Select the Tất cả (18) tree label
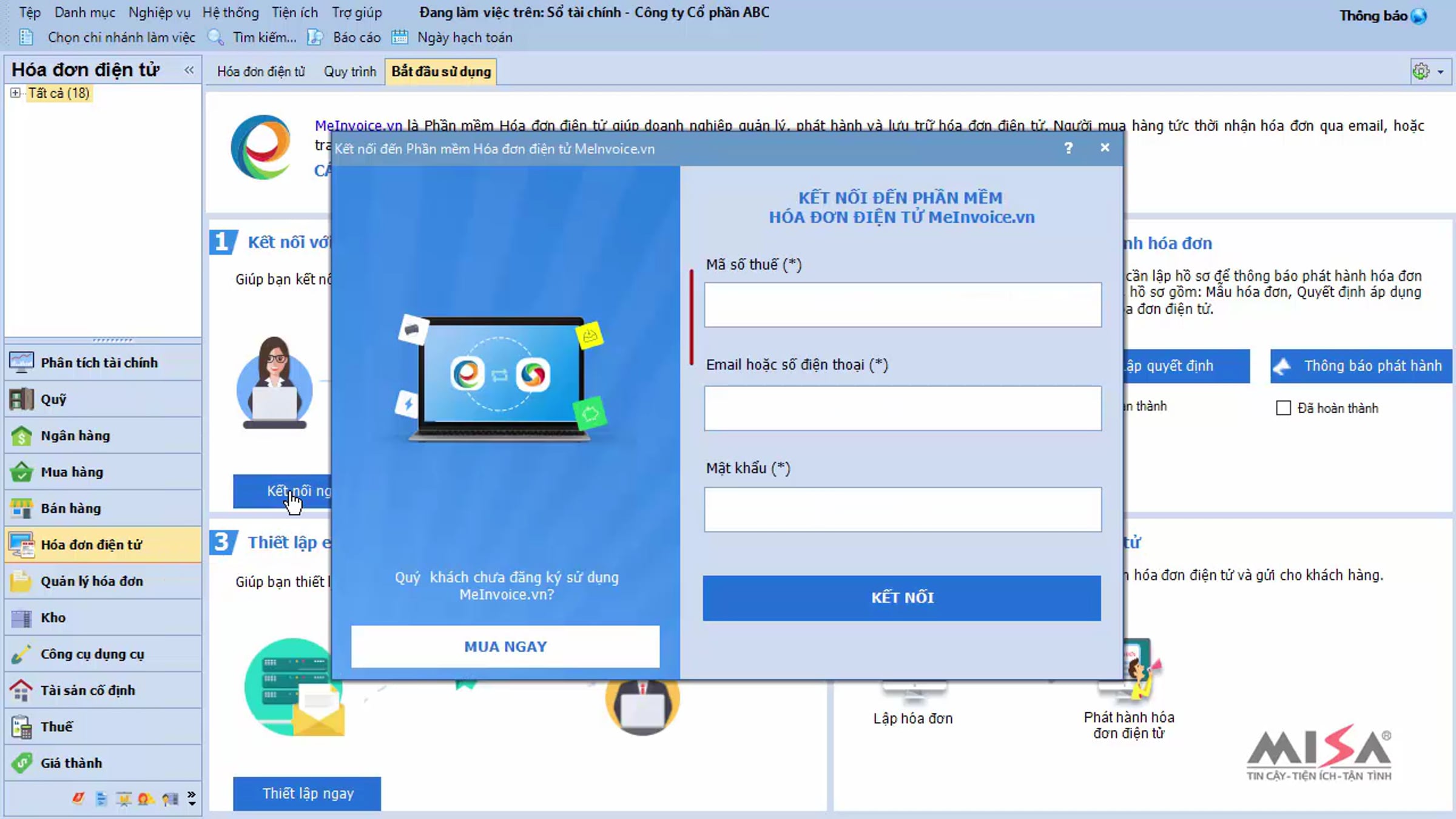Screen dimensions: 1456x819 pyautogui.click(x=59, y=93)
